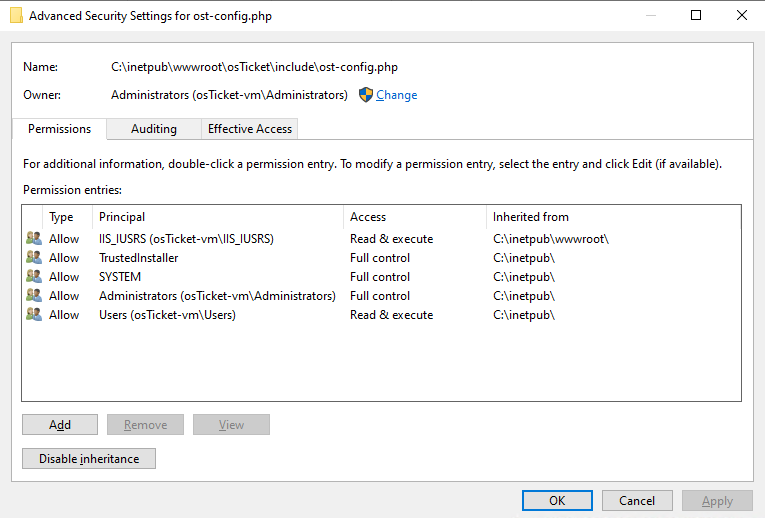Click the Add button

click(x=60, y=425)
